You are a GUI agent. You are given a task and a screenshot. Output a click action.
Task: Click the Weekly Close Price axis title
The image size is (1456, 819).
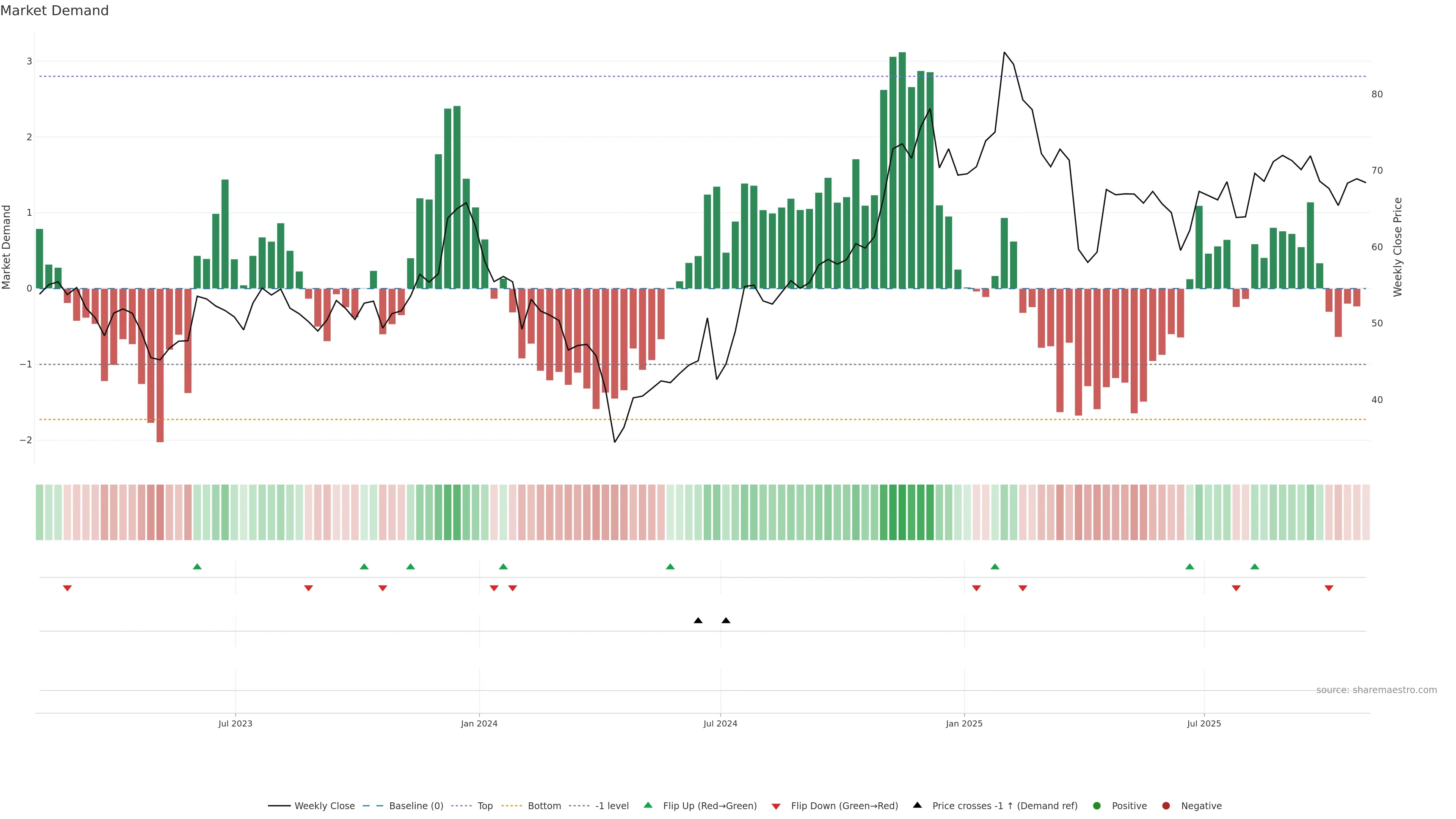pos(1398,247)
